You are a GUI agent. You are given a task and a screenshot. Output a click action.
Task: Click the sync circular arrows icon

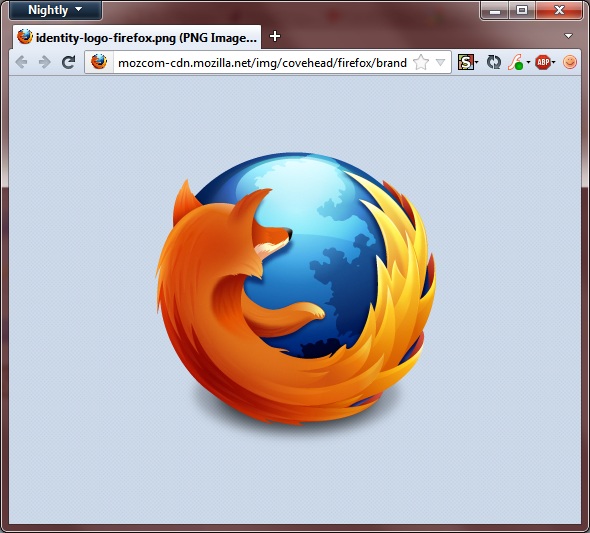tap(494, 62)
